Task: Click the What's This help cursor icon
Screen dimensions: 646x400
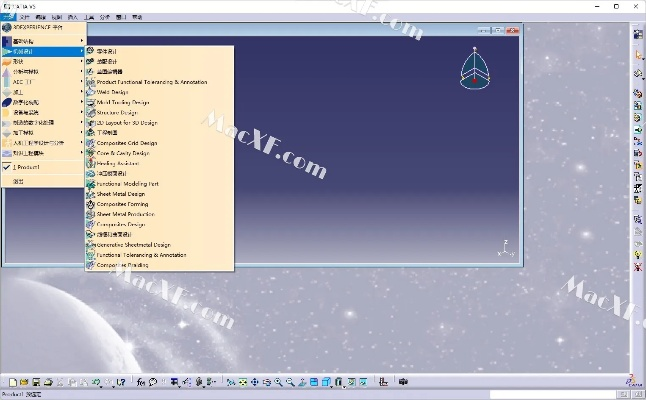Action: point(121,382)
